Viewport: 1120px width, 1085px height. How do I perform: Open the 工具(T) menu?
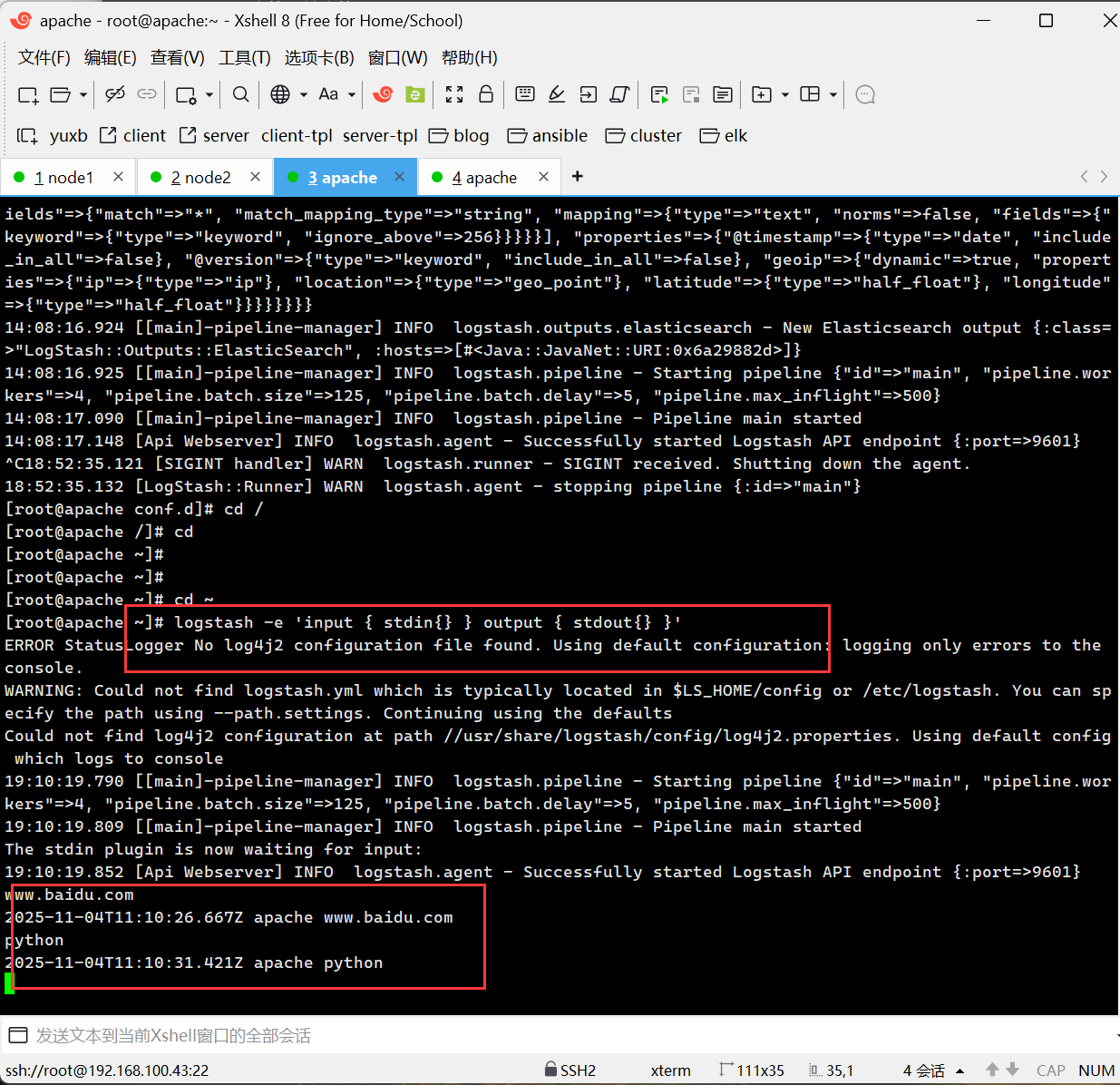[x=245, y=58]
